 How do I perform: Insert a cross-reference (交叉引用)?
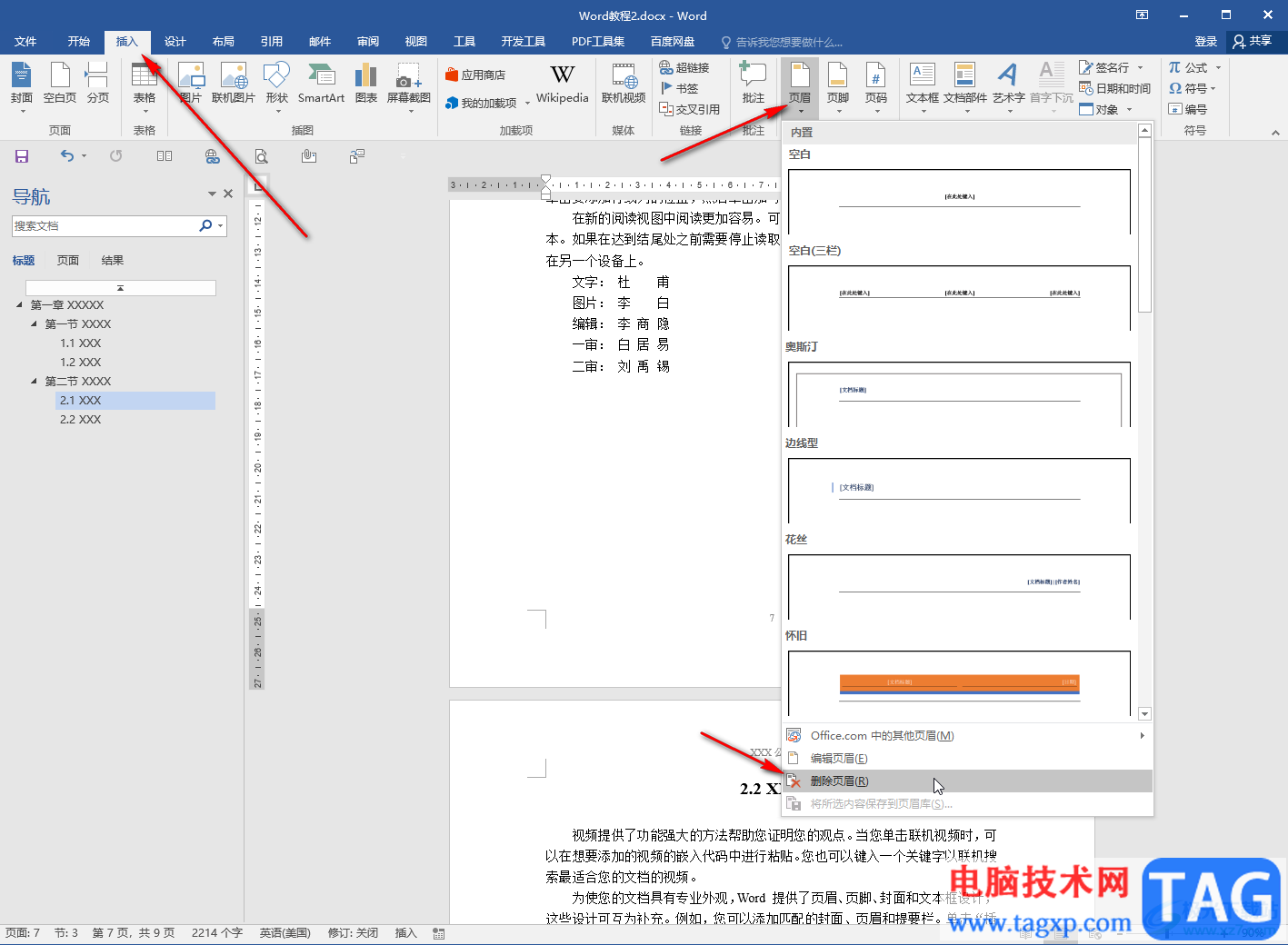690,109
